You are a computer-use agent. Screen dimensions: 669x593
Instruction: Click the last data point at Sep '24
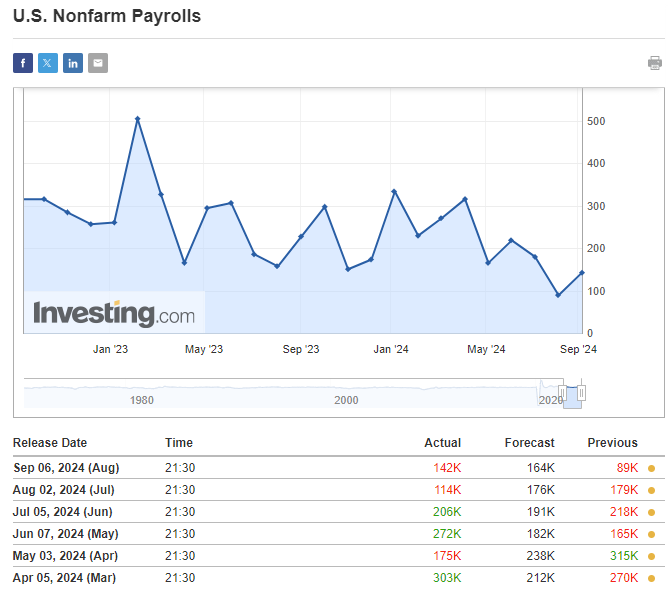[x=581, y=272]
